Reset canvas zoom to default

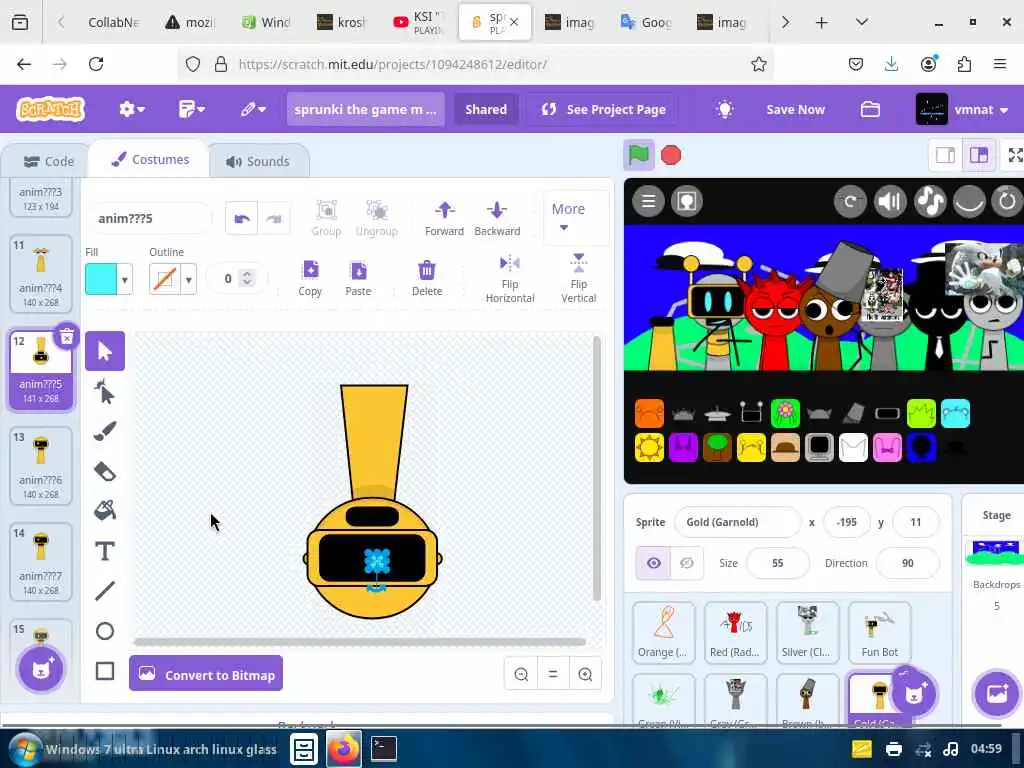(x=553, y=674)
